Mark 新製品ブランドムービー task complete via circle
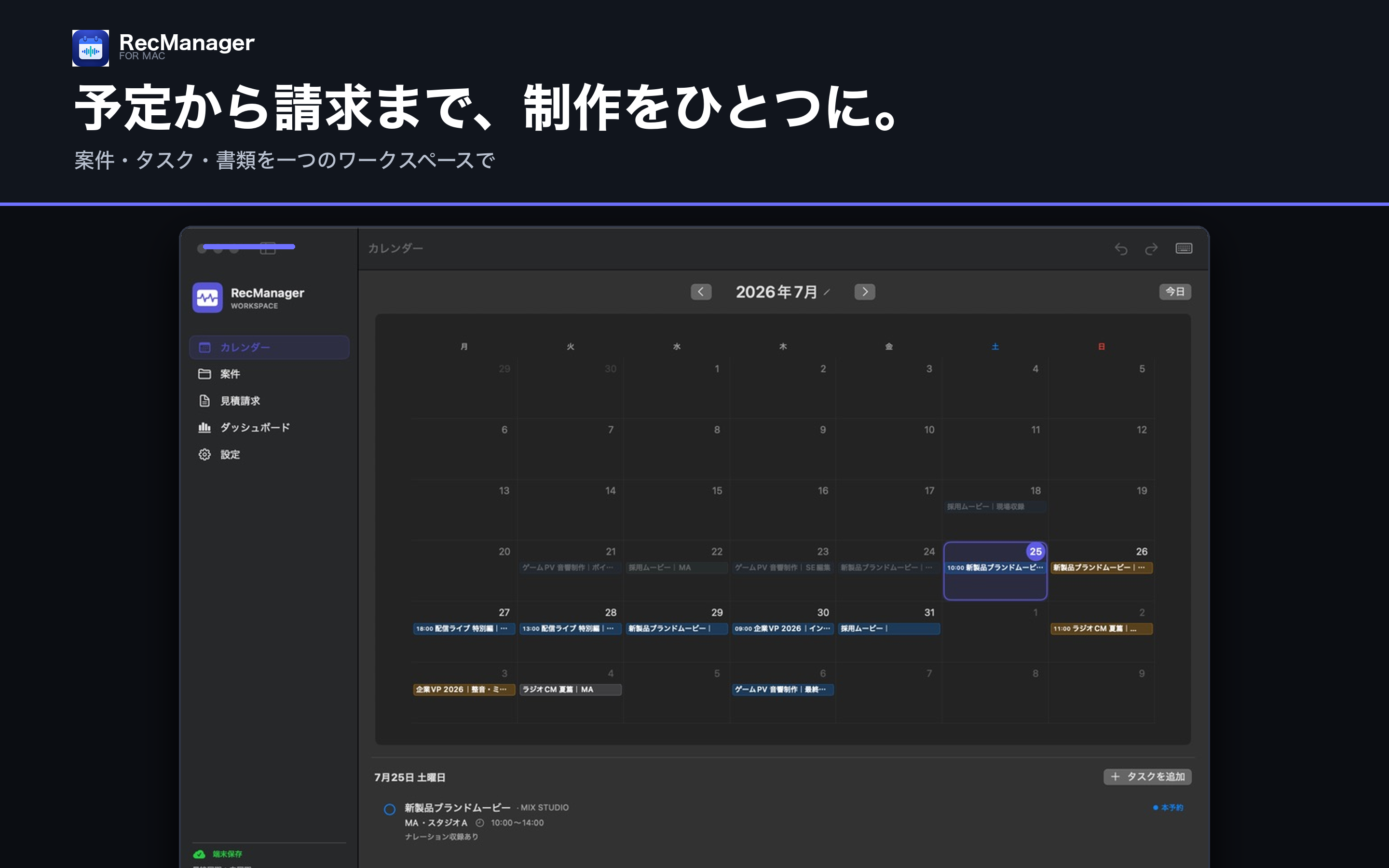 tap(390, 810)
